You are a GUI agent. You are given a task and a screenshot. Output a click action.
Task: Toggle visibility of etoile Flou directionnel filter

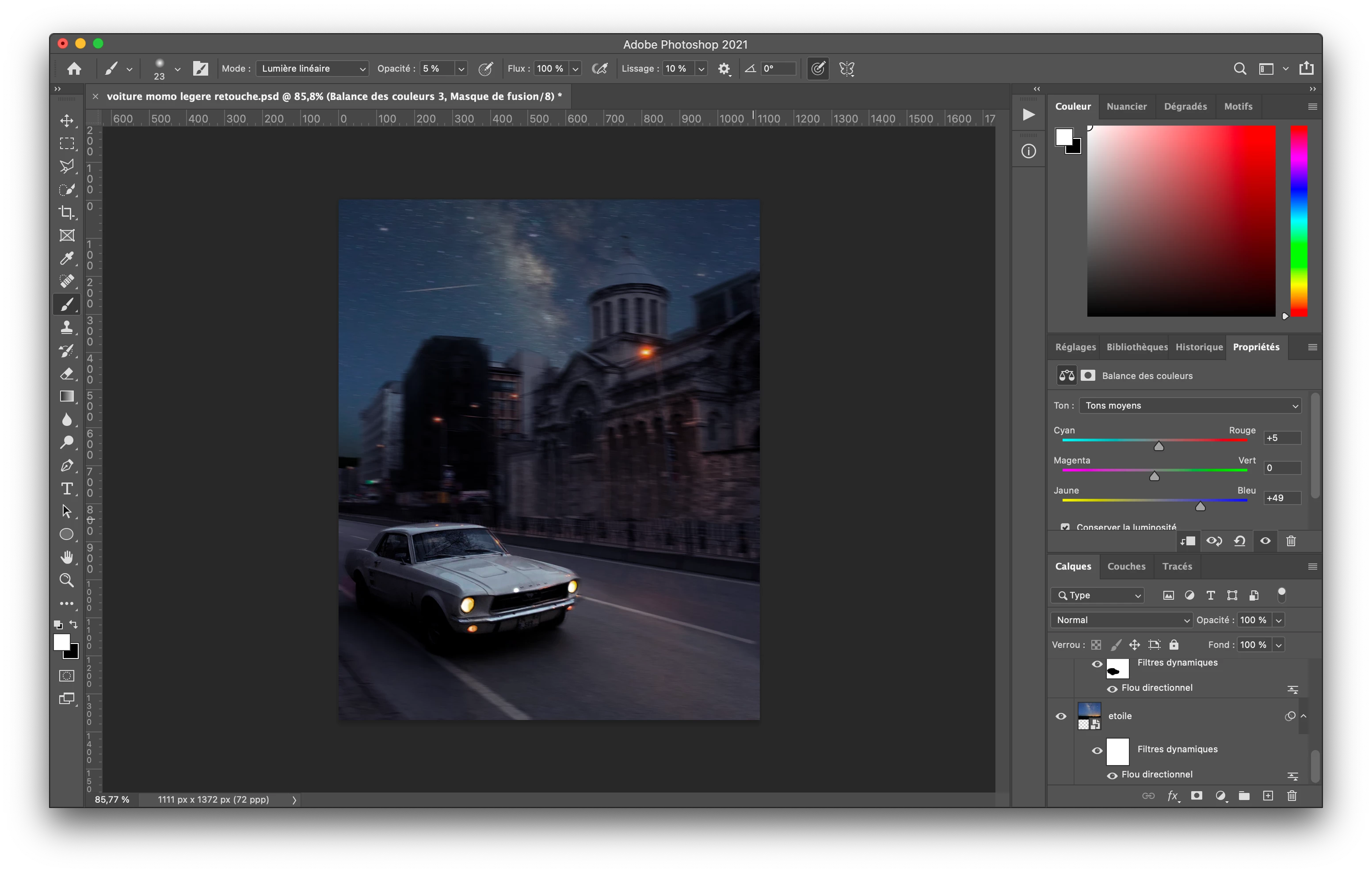(1112, 775)
